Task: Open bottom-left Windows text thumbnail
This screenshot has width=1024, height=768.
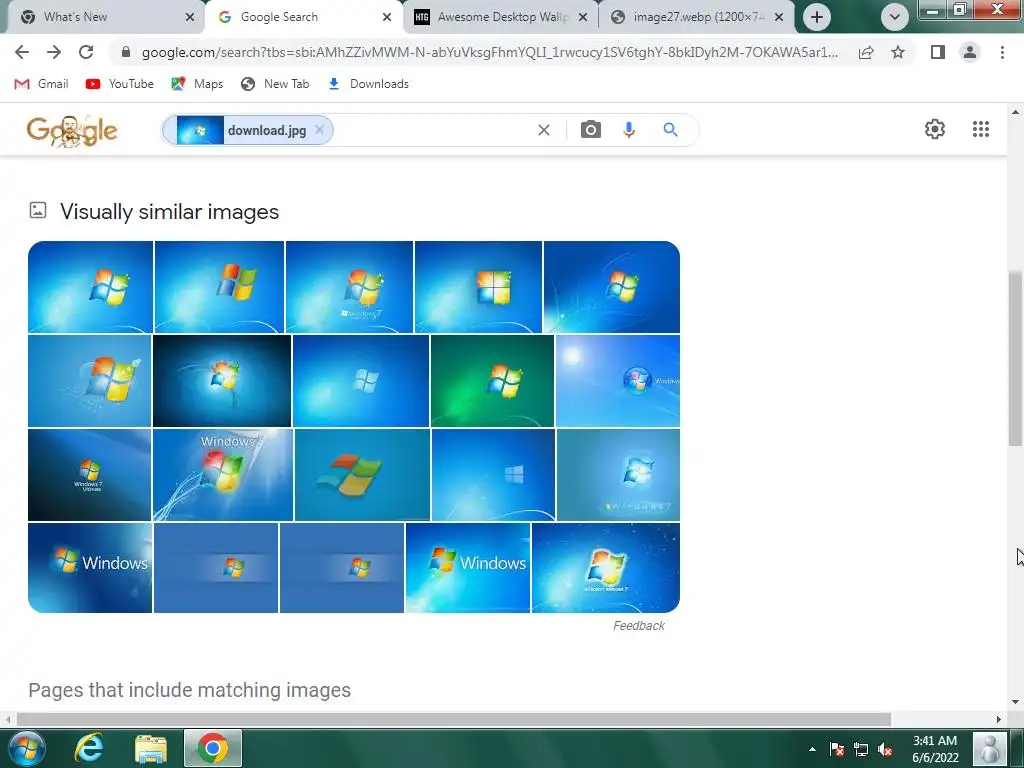Action: pyautogui.click(x=90, y=568)
